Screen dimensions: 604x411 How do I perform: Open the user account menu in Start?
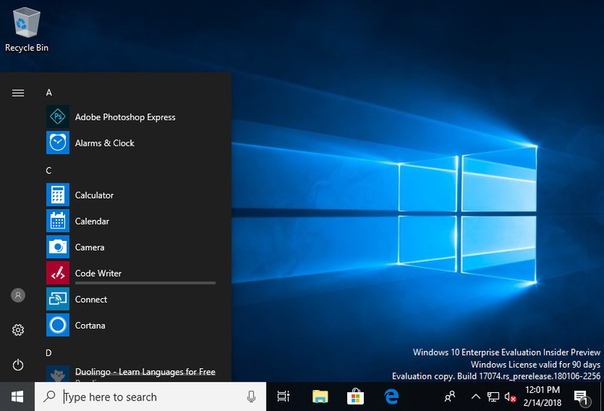pyautogui.click(x=18, y=295)
